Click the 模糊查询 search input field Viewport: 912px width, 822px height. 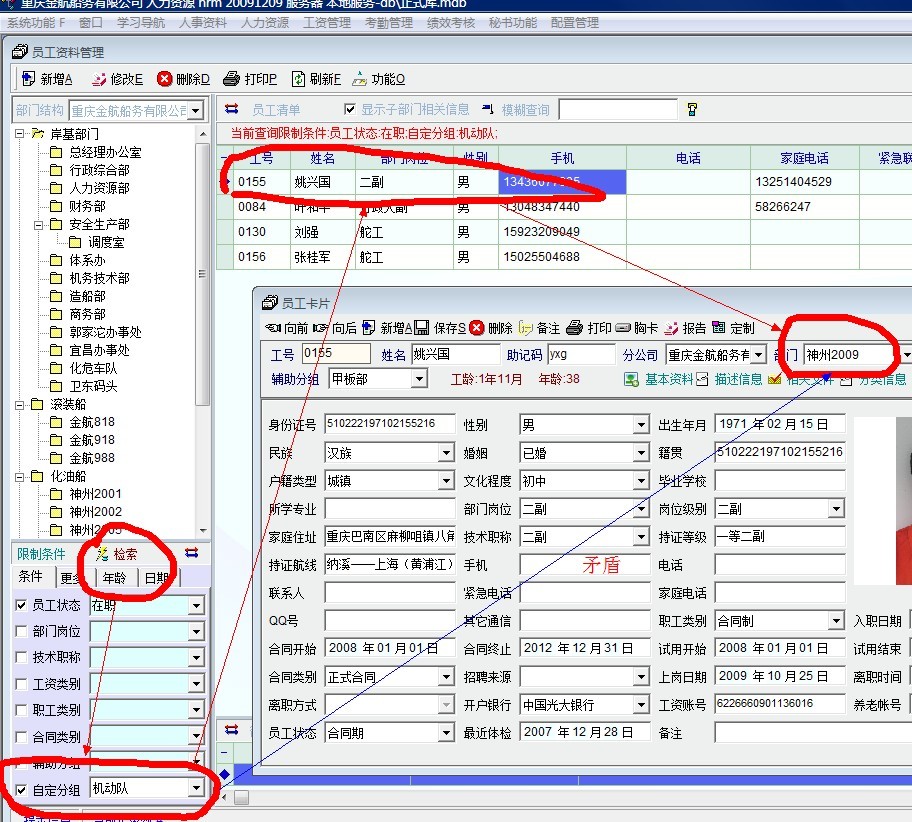(x=615, y=110)
